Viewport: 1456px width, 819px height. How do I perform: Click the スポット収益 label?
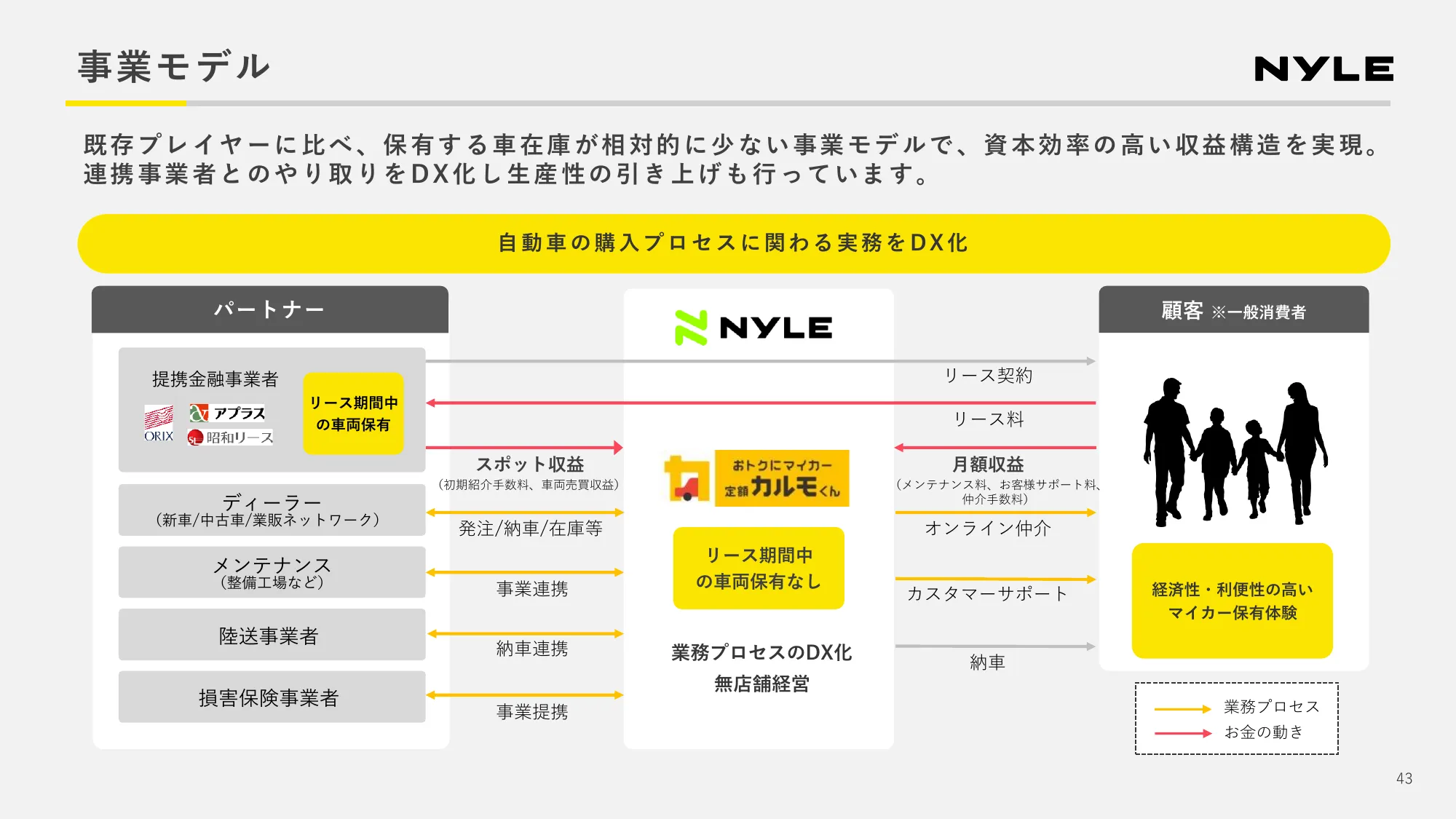pyautogui.click(x=530, y=464)
